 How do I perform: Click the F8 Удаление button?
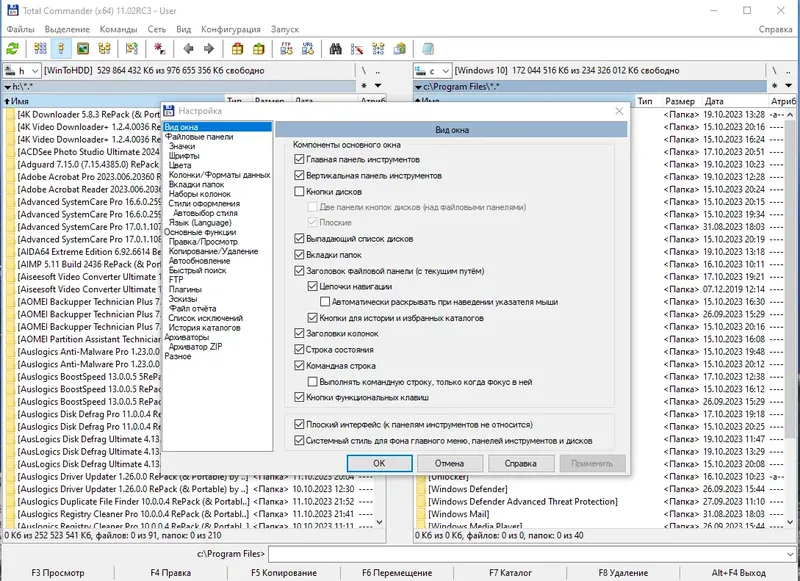click(623, 573)
